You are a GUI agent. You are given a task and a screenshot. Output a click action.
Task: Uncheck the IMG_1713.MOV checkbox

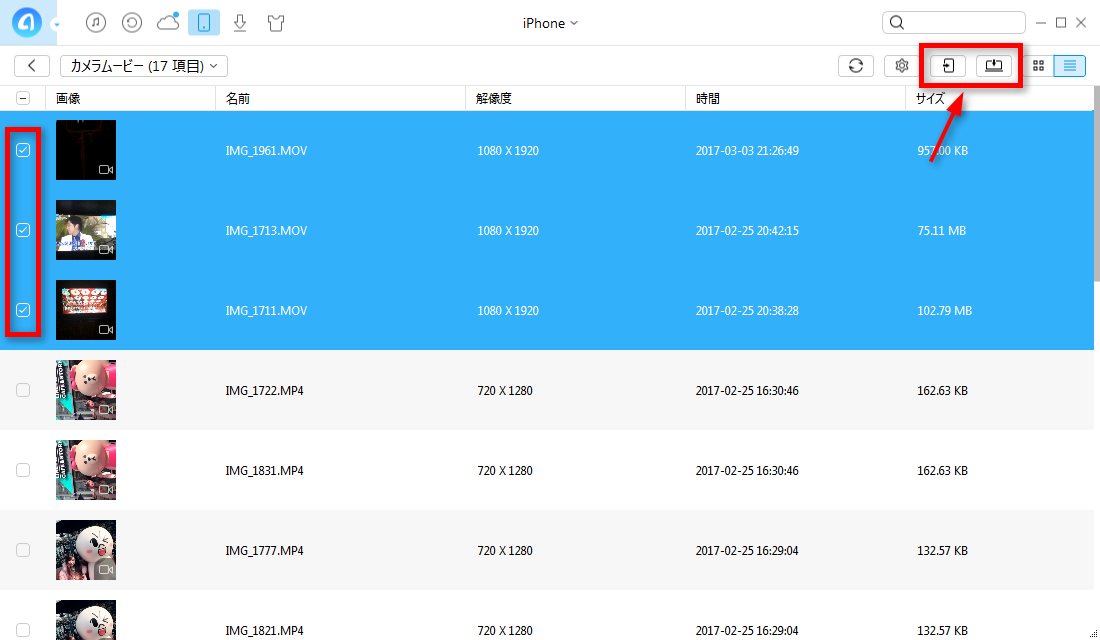click(x=23, y=230)
